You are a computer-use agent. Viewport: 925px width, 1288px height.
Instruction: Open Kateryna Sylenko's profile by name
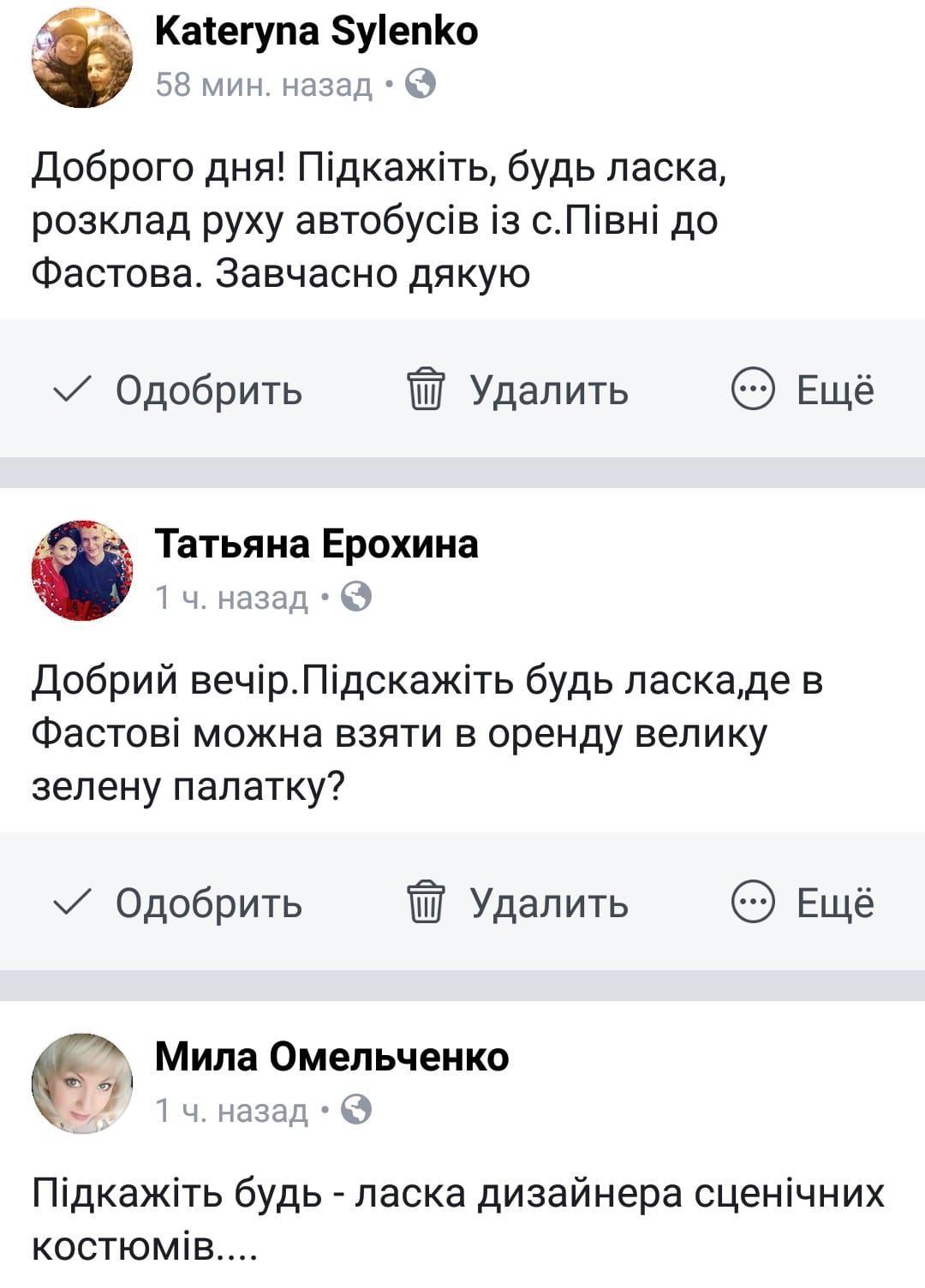[x=316, y=32]
